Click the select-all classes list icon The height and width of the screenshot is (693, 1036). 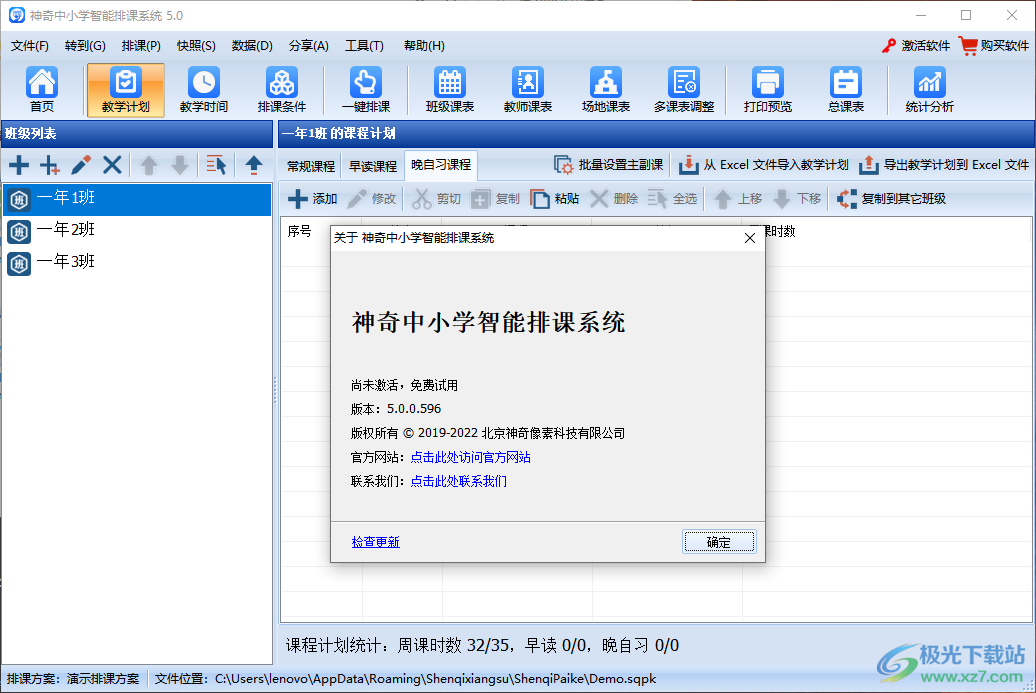[x=216, y=165]
